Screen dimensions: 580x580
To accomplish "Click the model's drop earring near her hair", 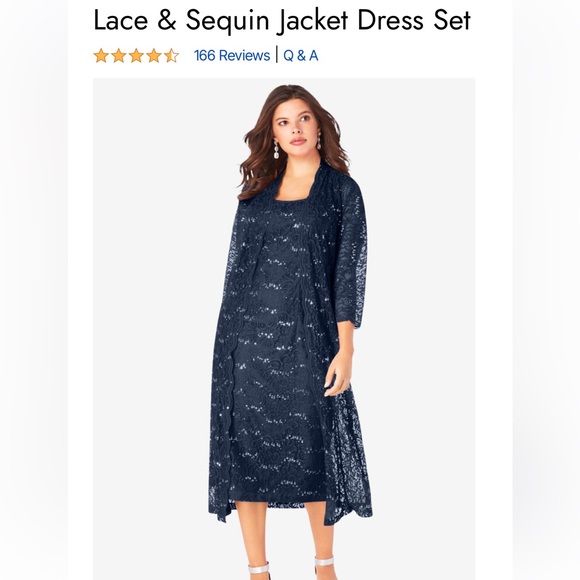I will point(276,150).
